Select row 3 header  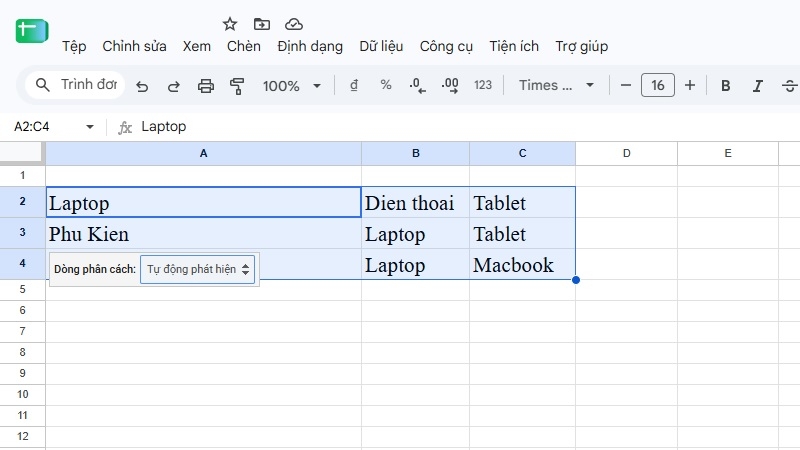(x=22, y=233)
